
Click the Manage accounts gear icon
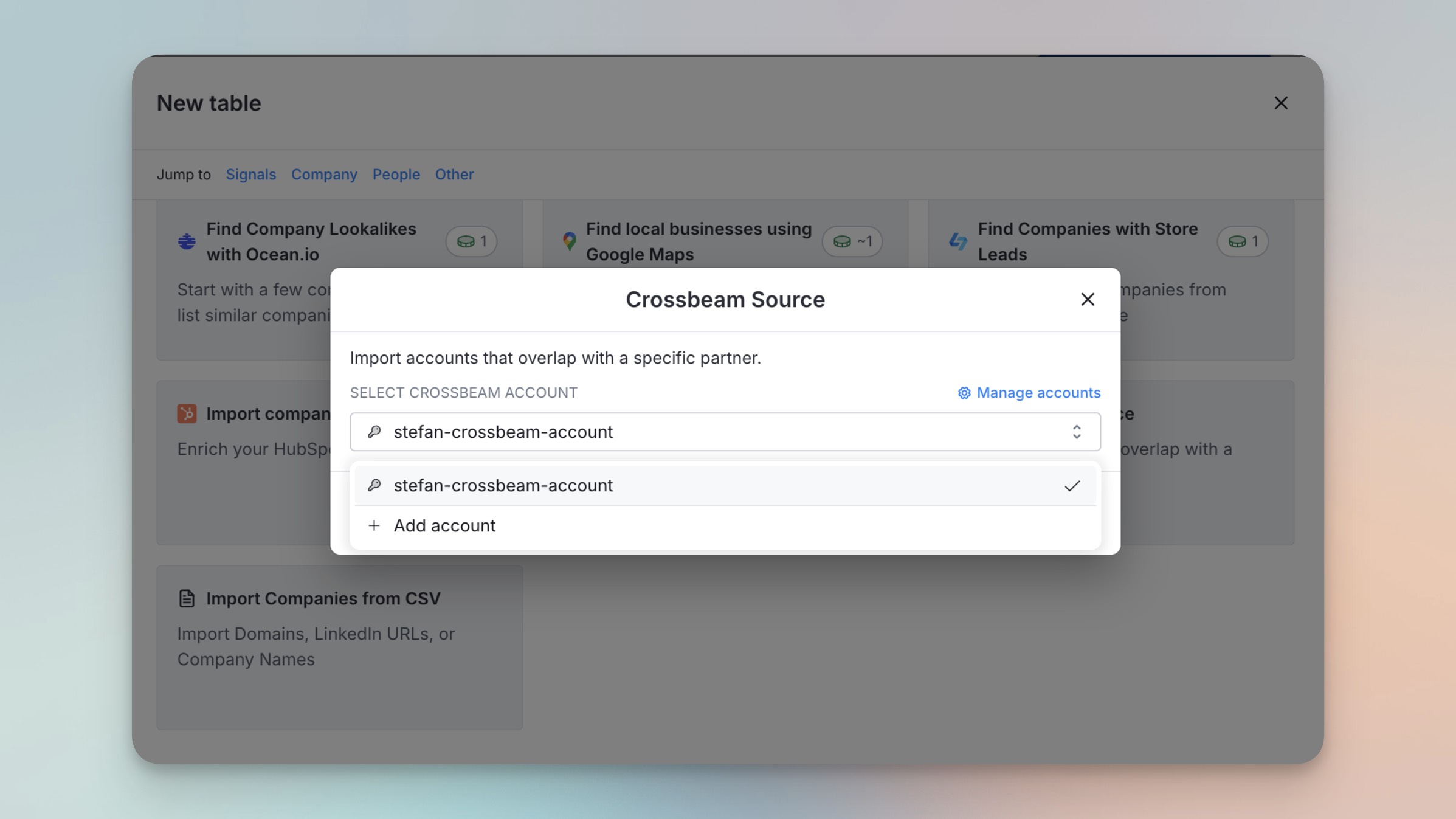(x=964, y=393)
